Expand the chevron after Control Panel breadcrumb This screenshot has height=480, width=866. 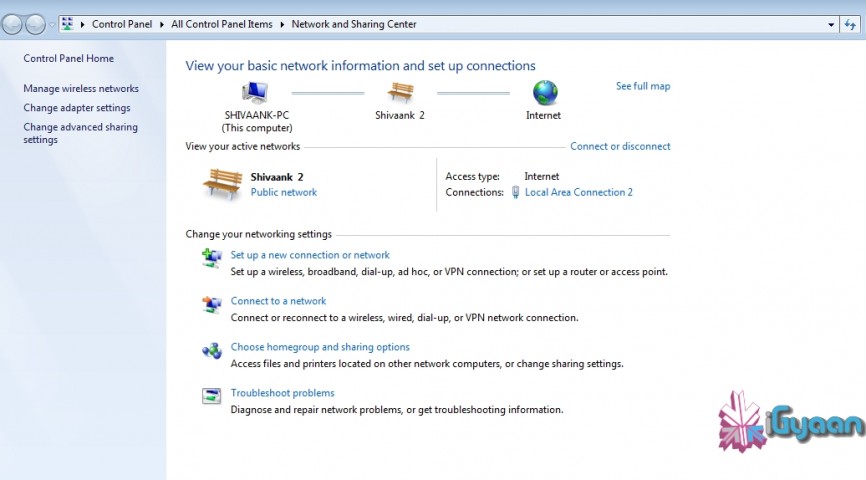tap(163, 24)
